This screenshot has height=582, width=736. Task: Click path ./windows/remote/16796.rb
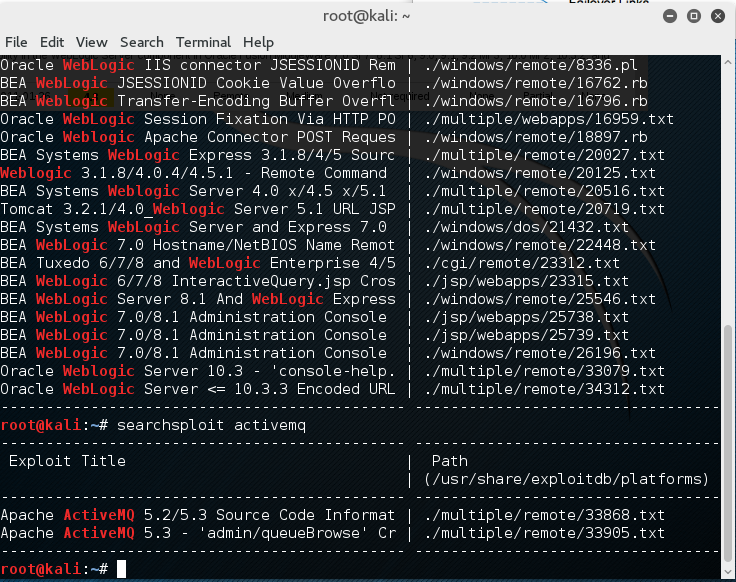pyautogui.click(x=536, y=101)
